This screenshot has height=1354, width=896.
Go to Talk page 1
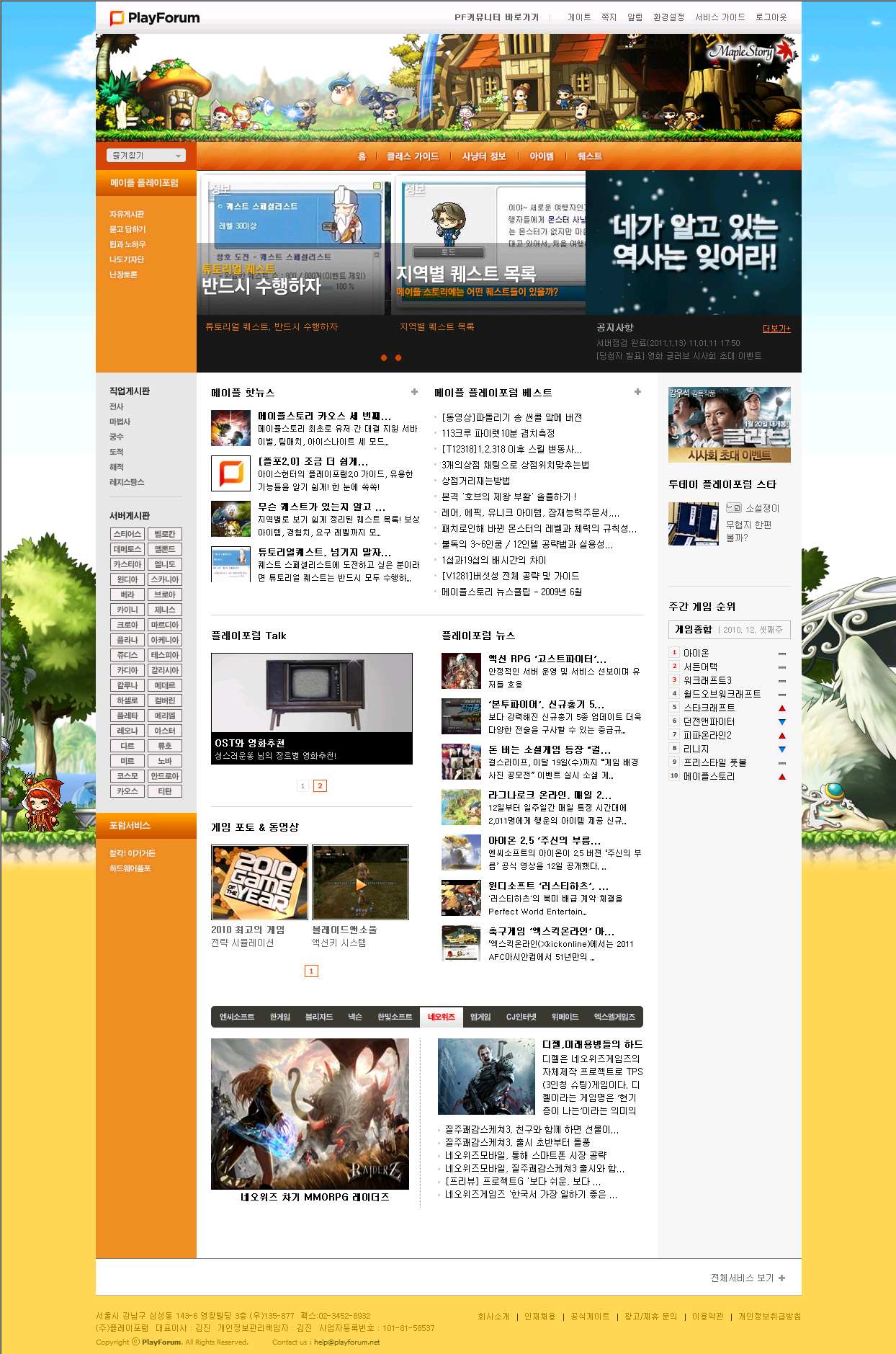(303, 785)
